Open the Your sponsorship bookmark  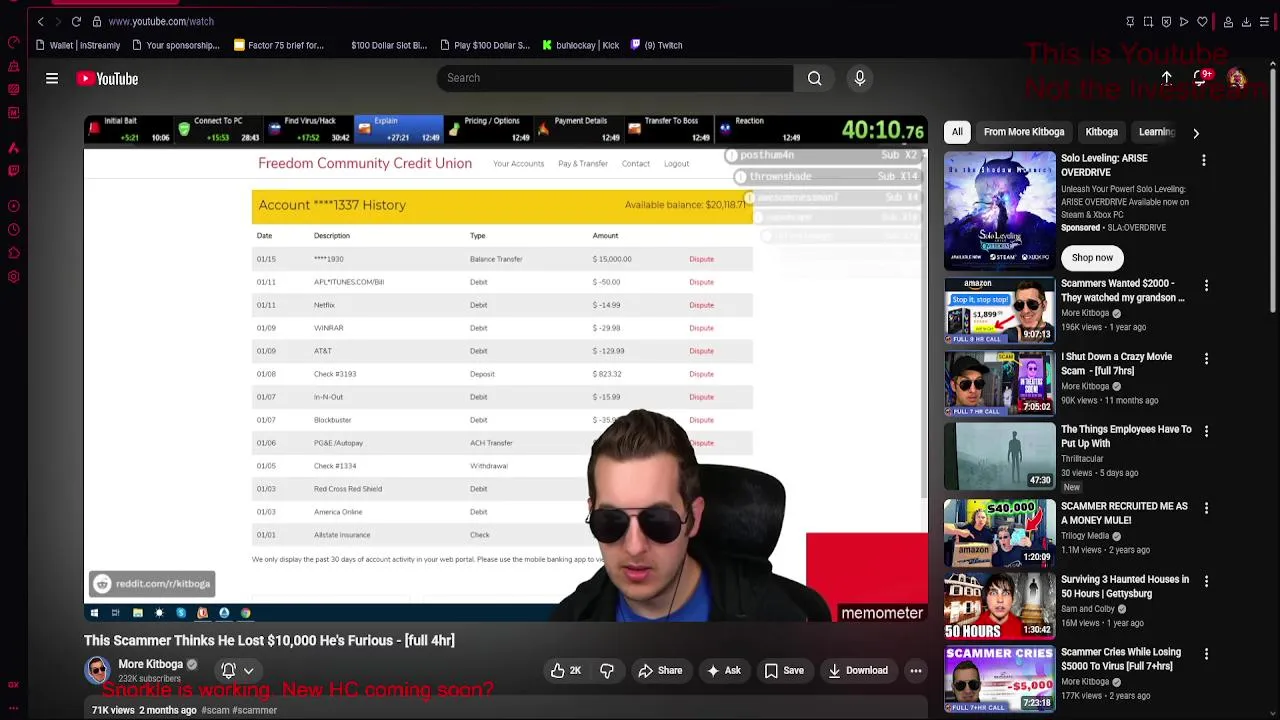pos(176,45)
